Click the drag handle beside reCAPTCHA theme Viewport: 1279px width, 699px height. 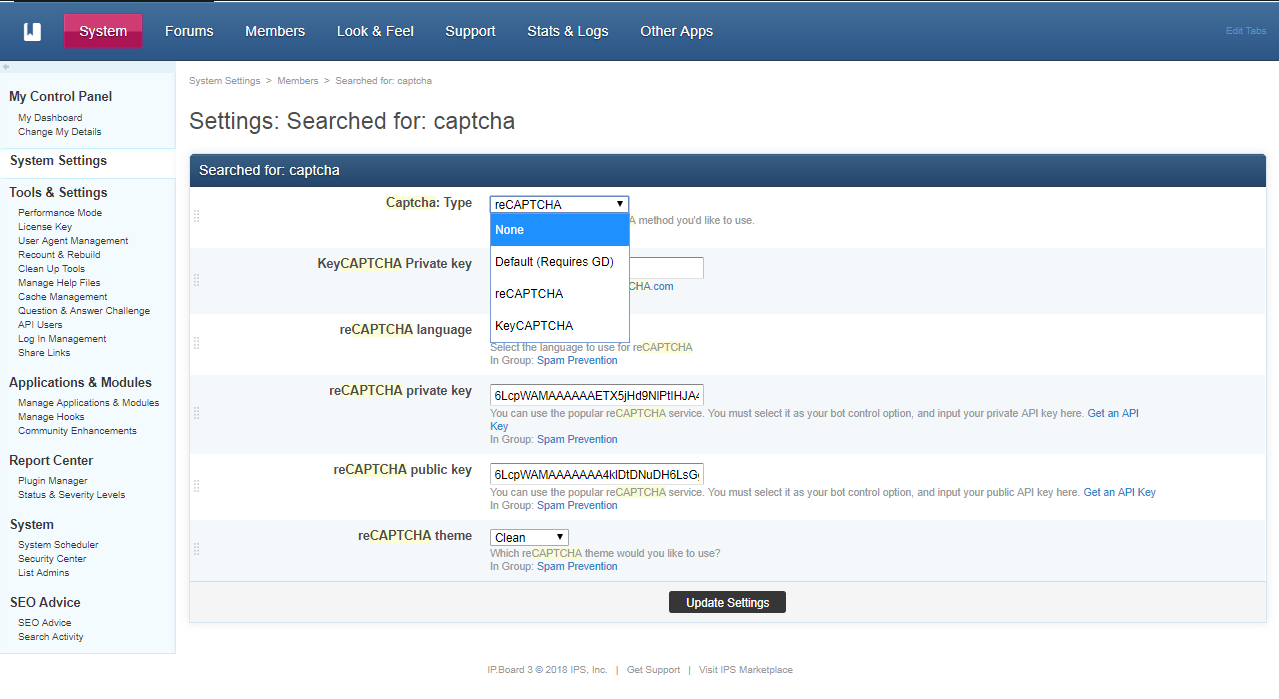pos(196,549)
